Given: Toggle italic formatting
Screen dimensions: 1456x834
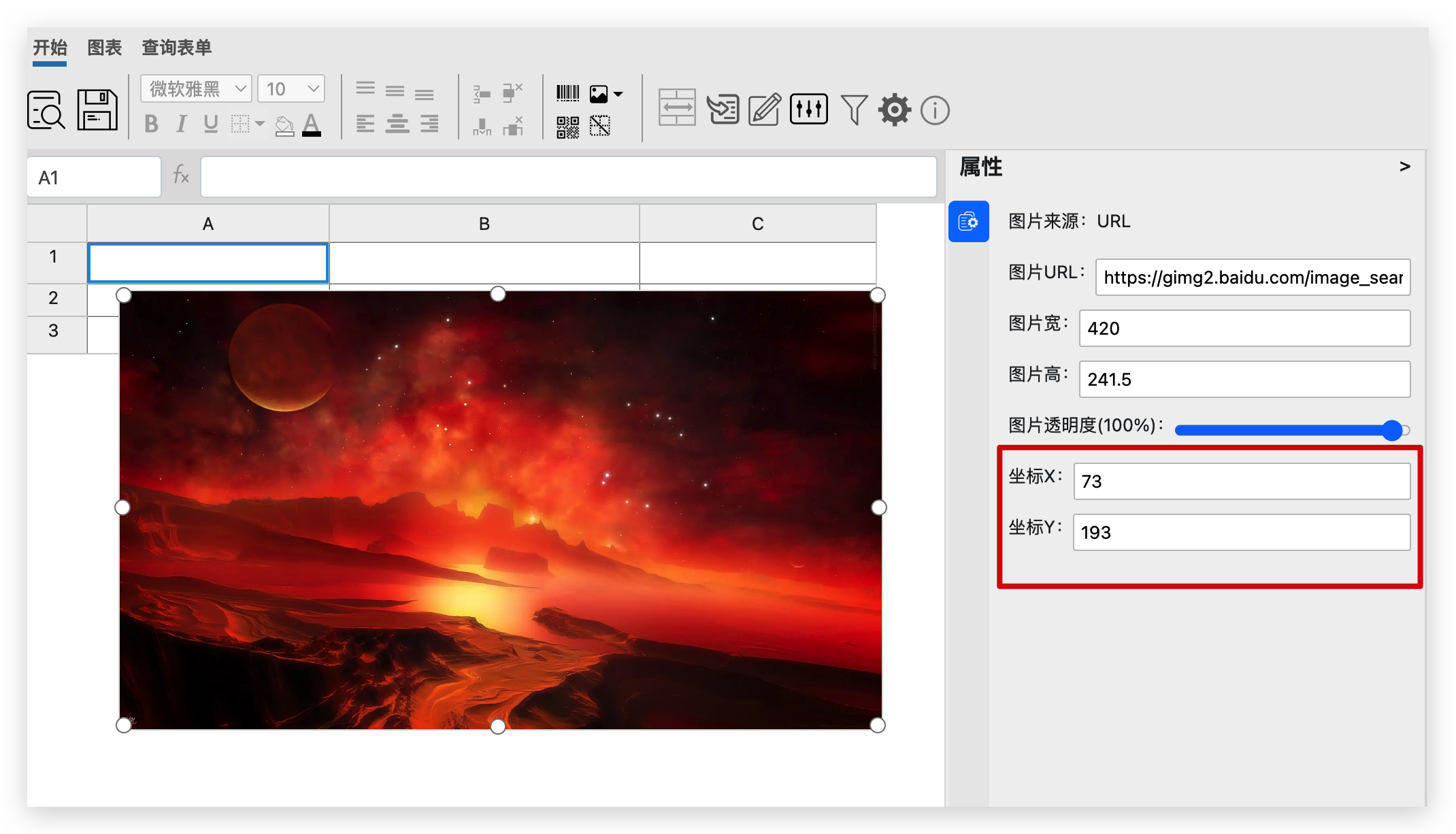Looking at the screenshot, I should coord(181,124).
